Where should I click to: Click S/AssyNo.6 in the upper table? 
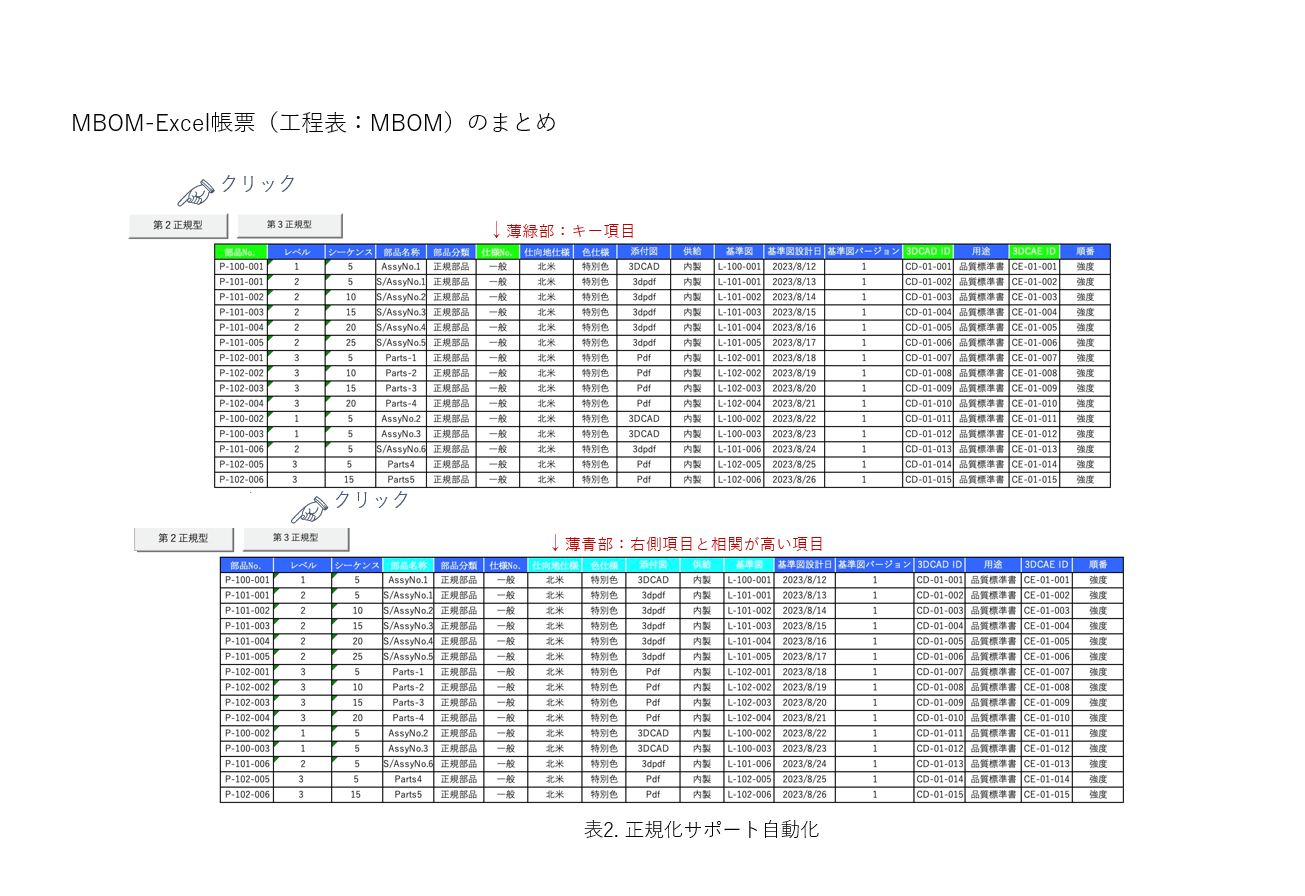401,449
